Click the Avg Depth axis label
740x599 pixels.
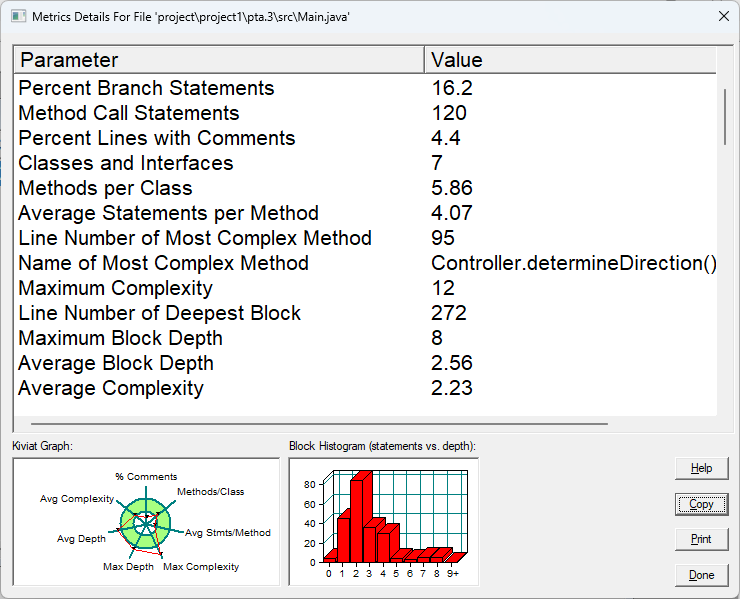point(81,539)
